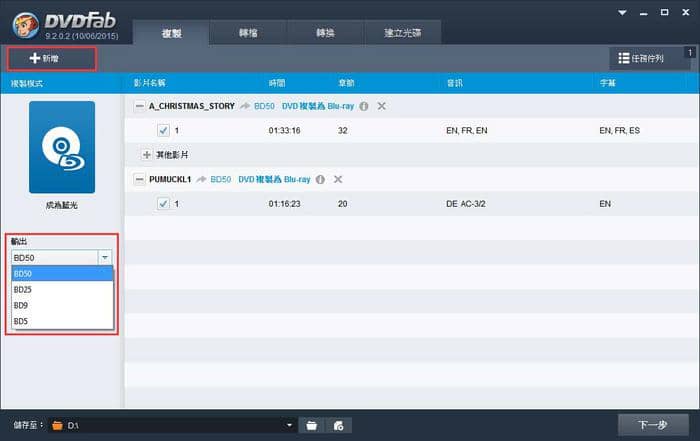
Task: Click the 音訊 audio column header
Action: coord(455,83)
